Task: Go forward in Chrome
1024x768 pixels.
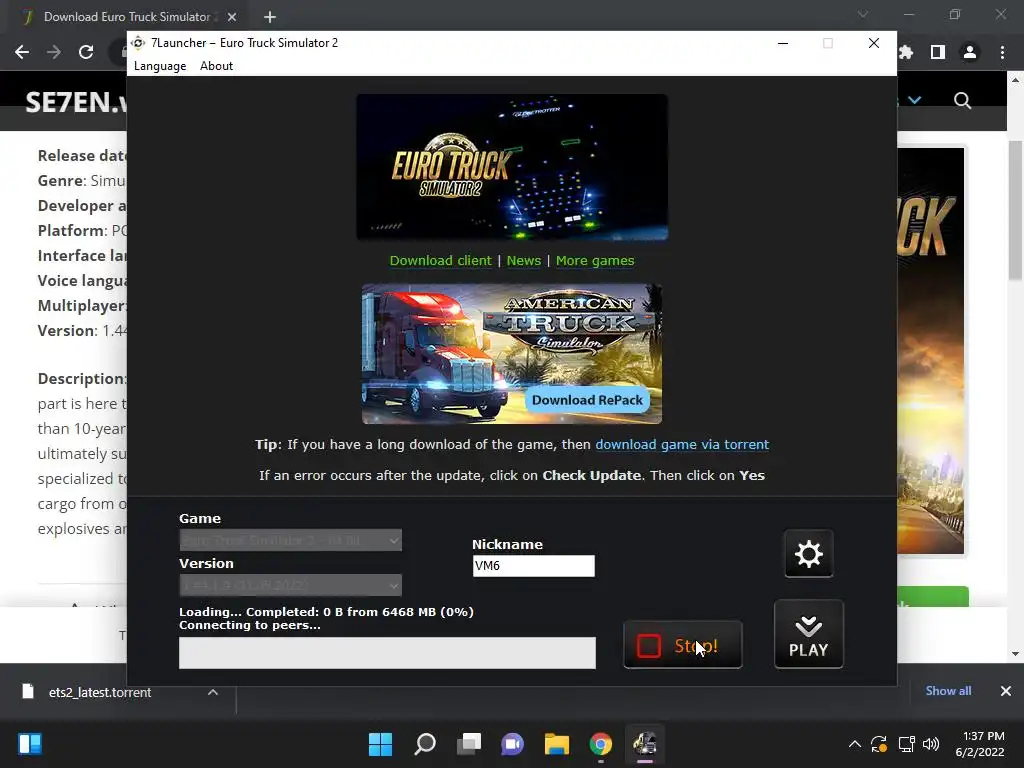Action: point(54,52)
